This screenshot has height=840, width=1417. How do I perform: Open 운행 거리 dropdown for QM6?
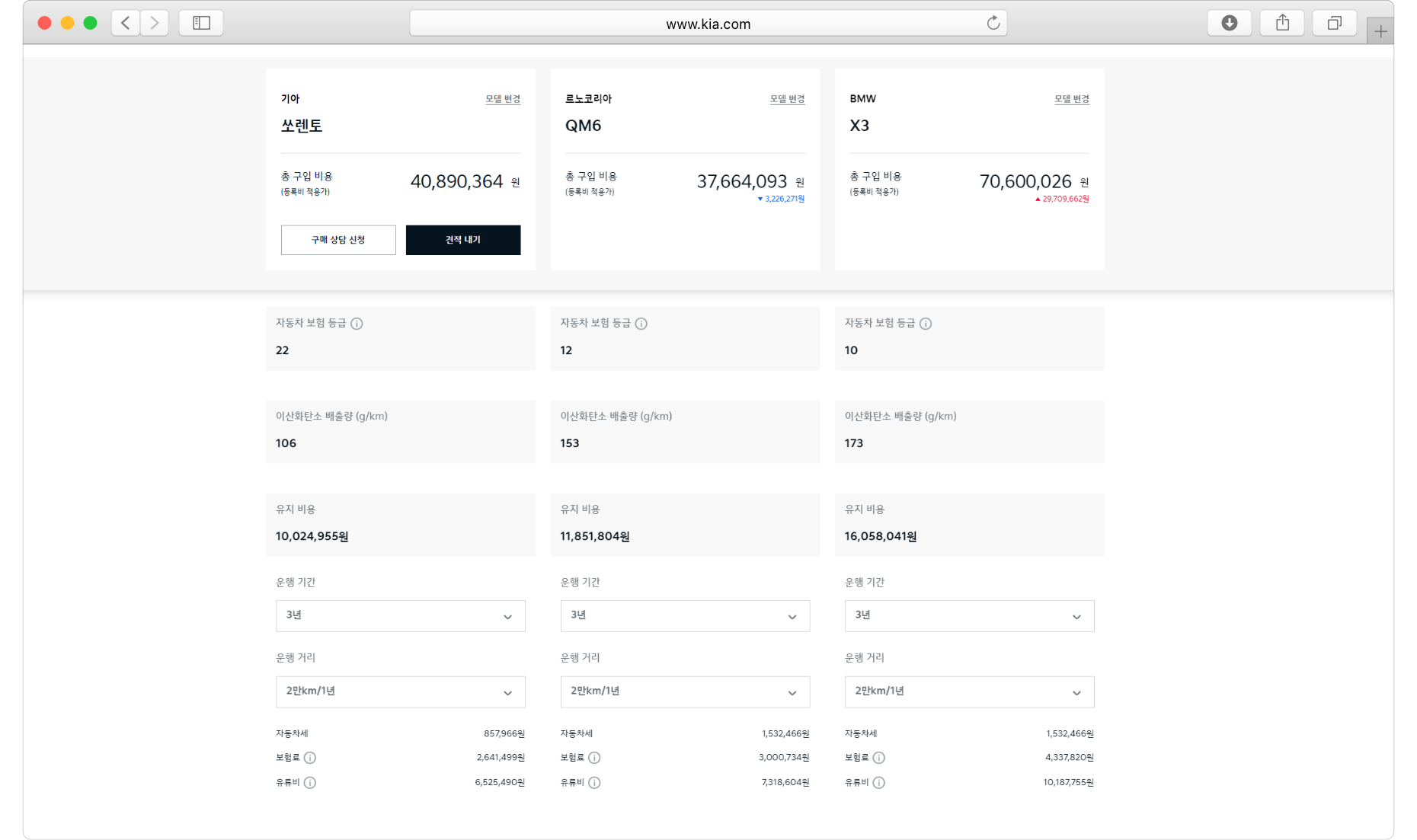coord(685,692)
